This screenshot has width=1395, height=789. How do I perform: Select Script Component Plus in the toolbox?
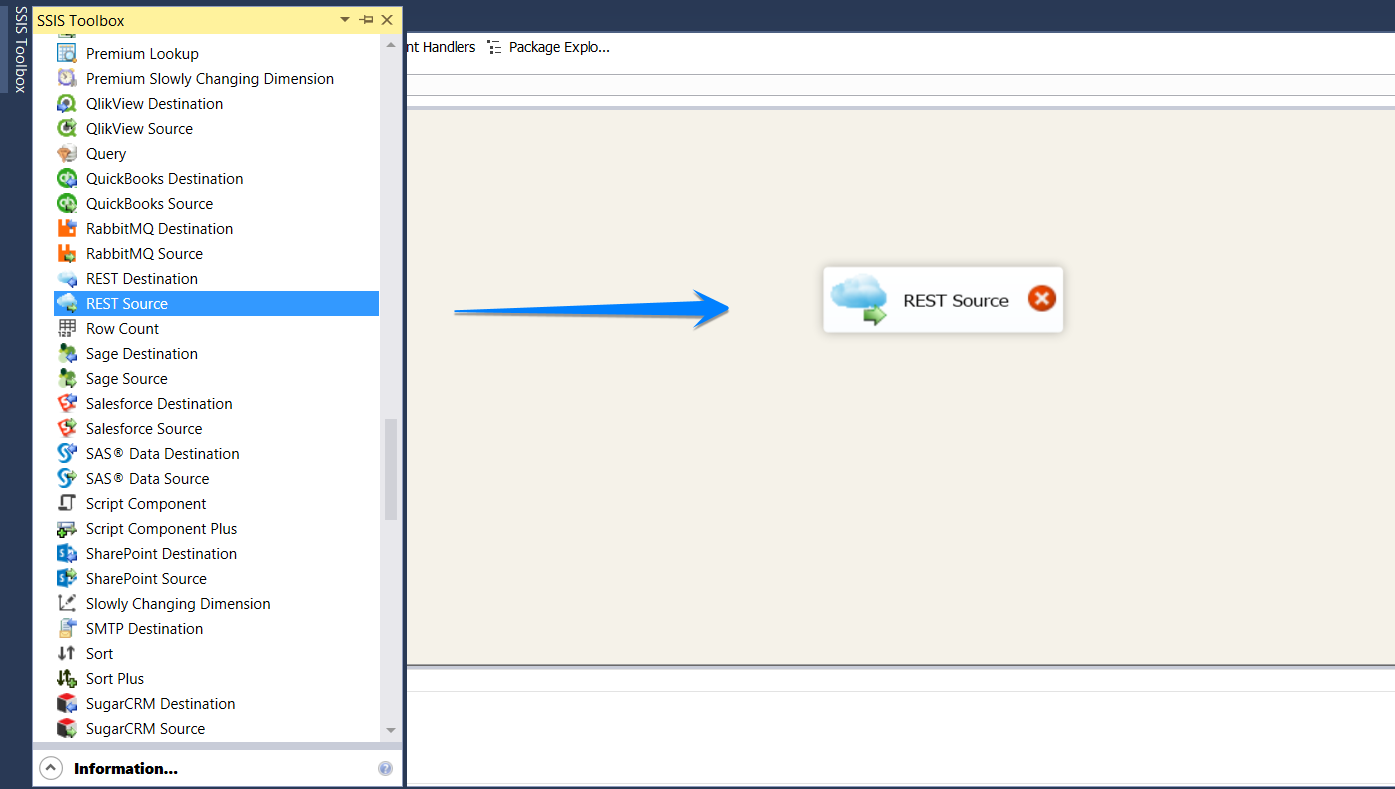coord(161,529)
